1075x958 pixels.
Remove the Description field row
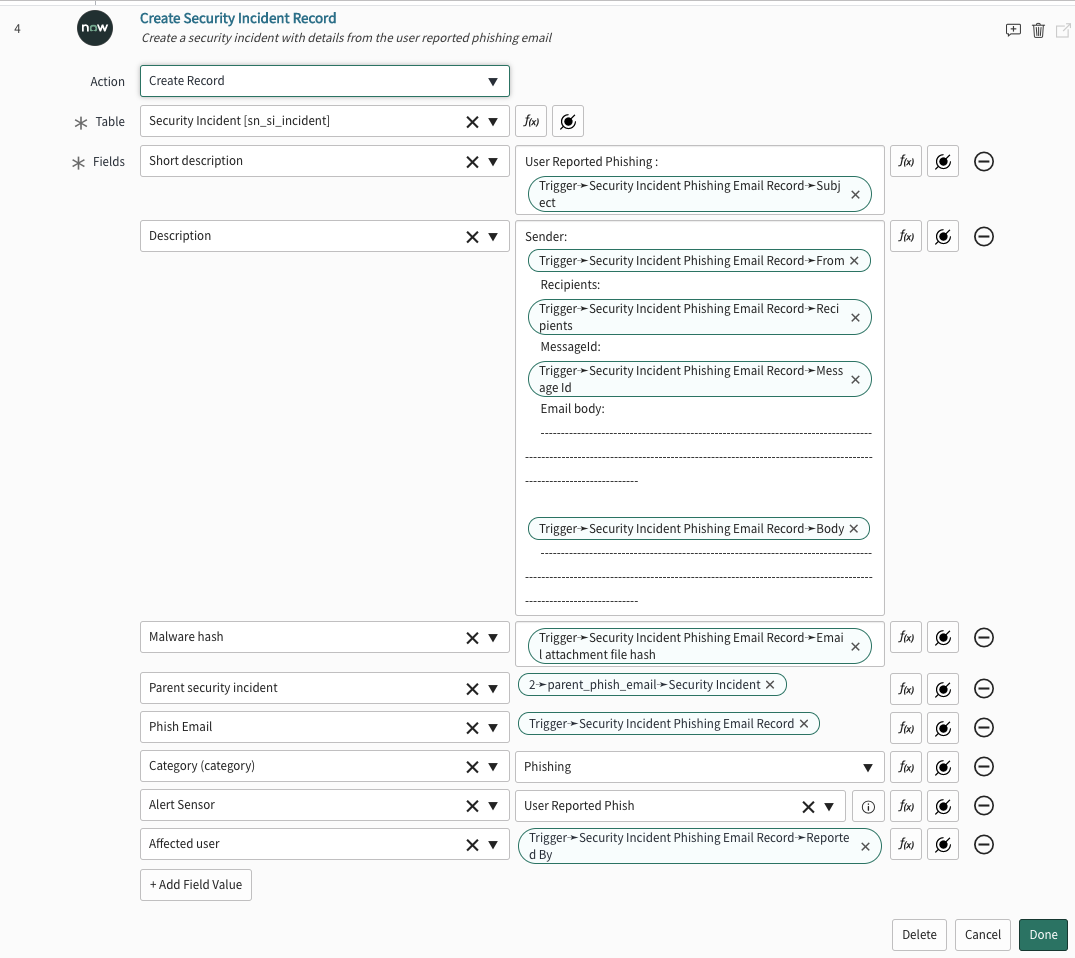[x=984, y=237]
